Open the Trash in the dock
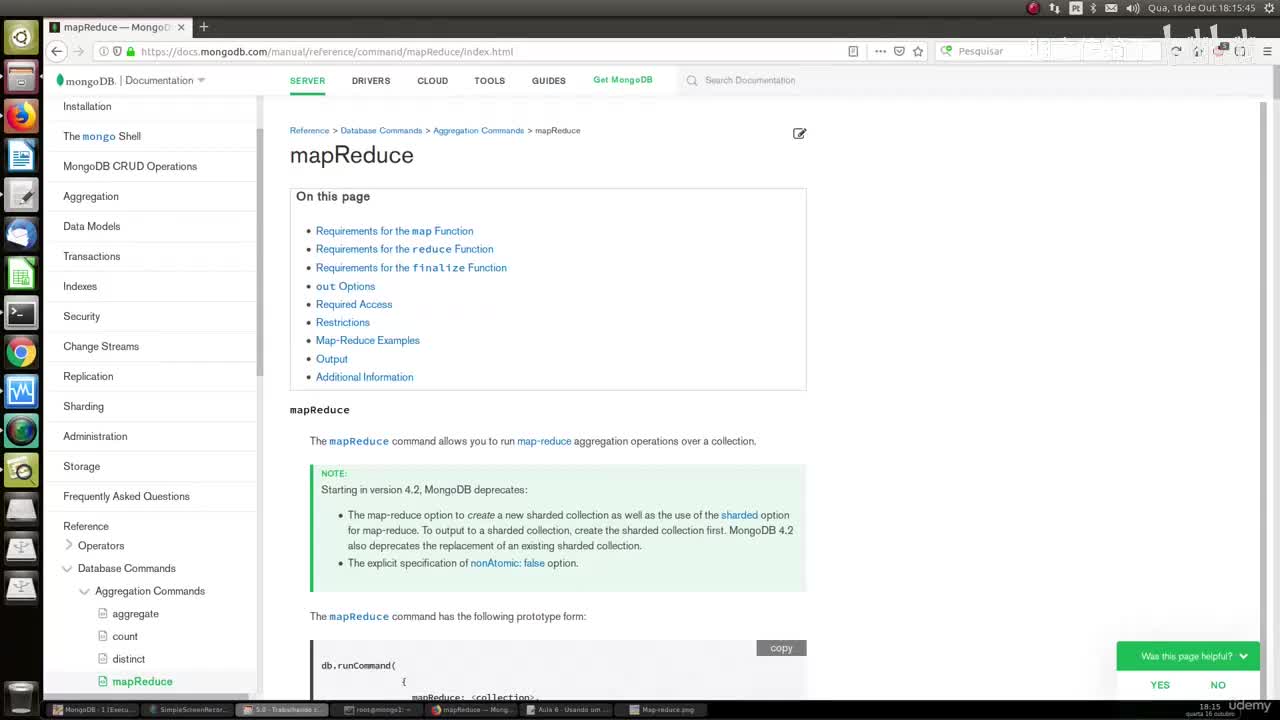The width and height of the screenshot is (1280, 720). pyautogui.click(x=21, y=696)
